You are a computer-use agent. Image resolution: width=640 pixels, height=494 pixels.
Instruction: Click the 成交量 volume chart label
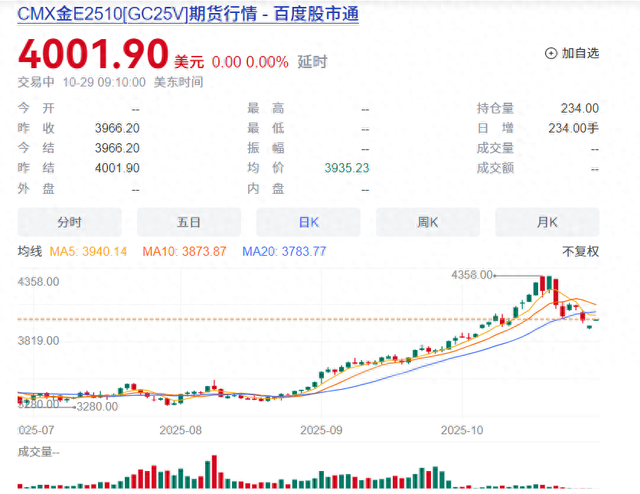click(x=38, y=452)
